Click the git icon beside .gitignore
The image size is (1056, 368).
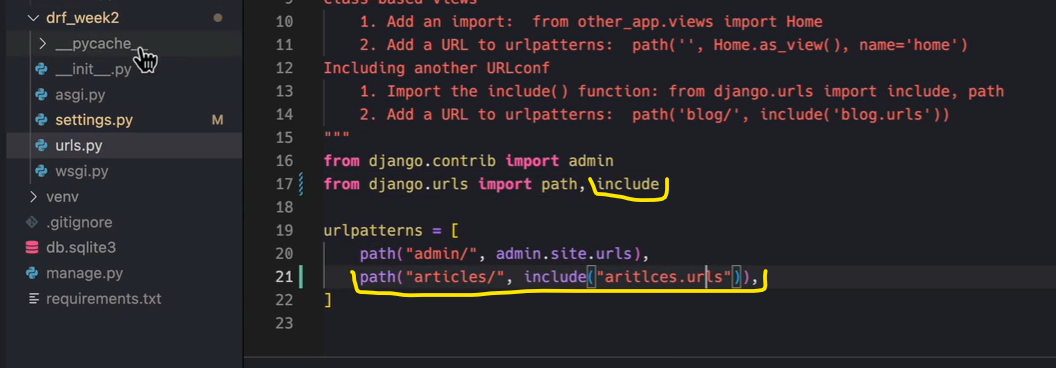point(32,222)
